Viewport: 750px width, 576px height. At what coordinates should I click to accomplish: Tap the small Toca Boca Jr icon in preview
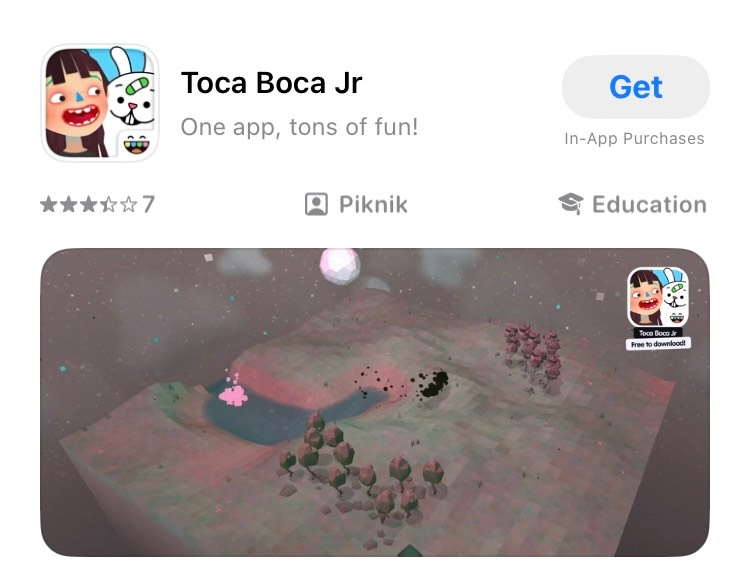pos(658,297)
